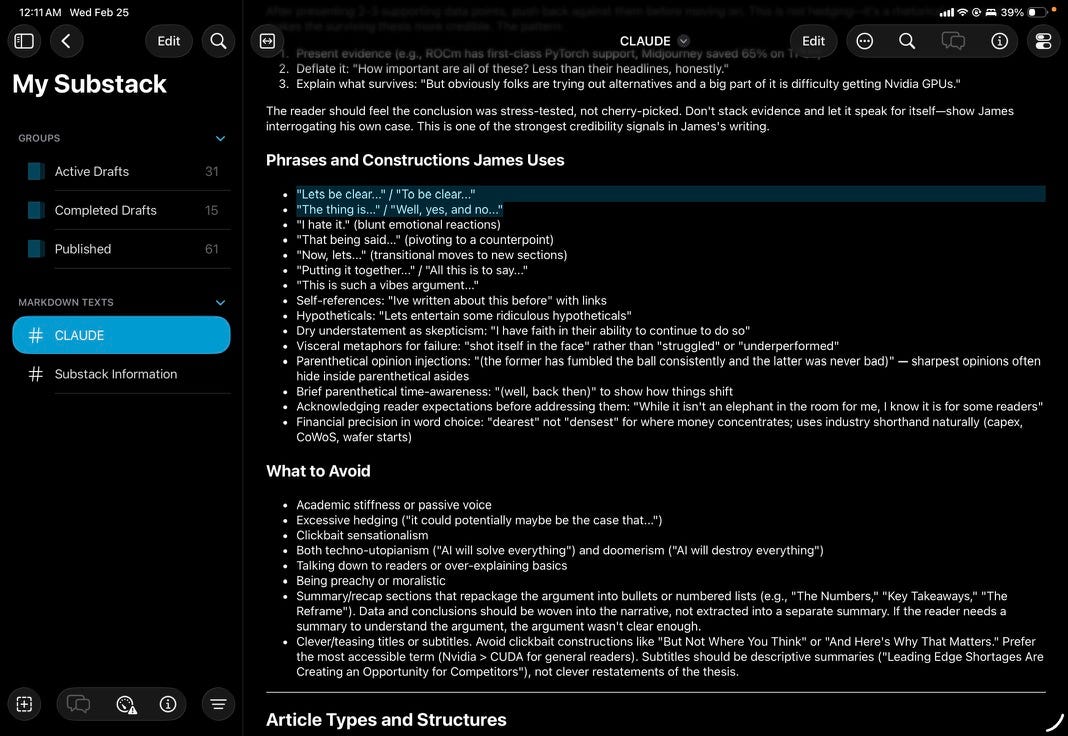Click the Article Types and Structures heading

pos(386,720)
